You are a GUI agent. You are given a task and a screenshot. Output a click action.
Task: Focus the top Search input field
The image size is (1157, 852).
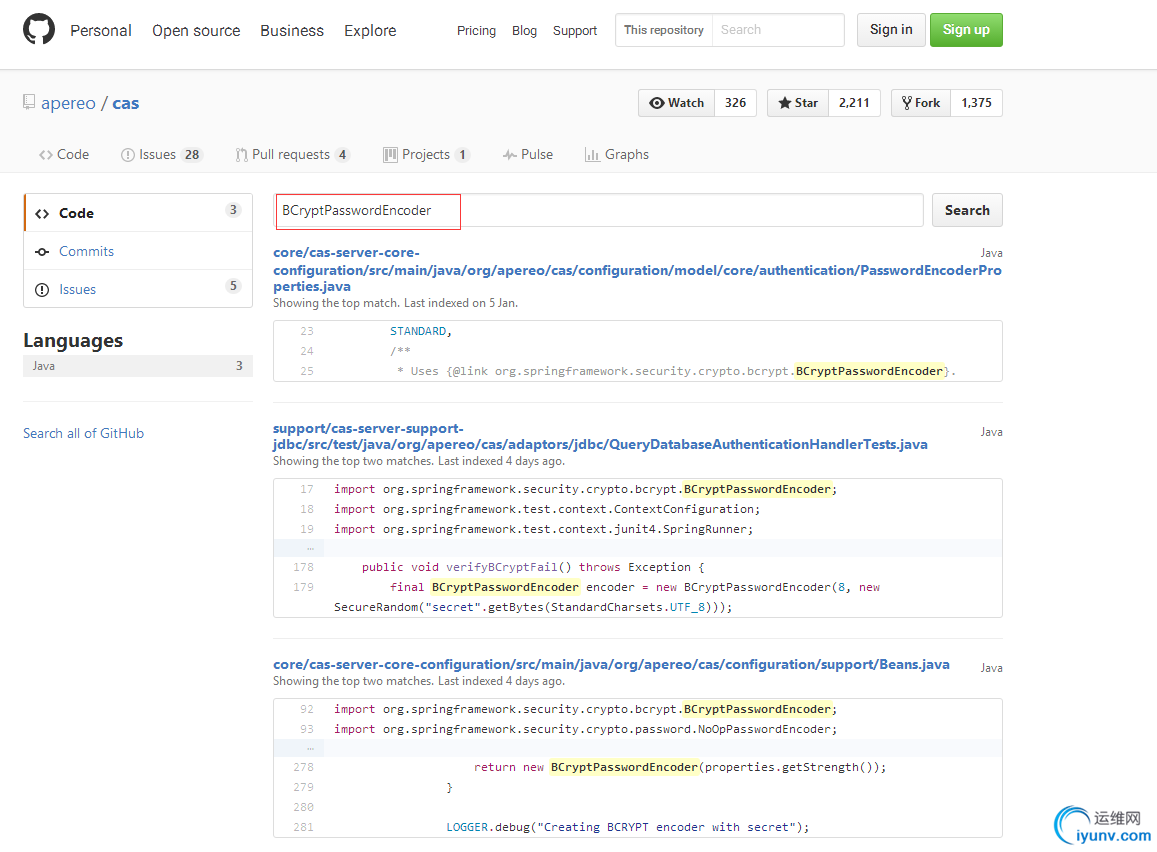[778, 30]
